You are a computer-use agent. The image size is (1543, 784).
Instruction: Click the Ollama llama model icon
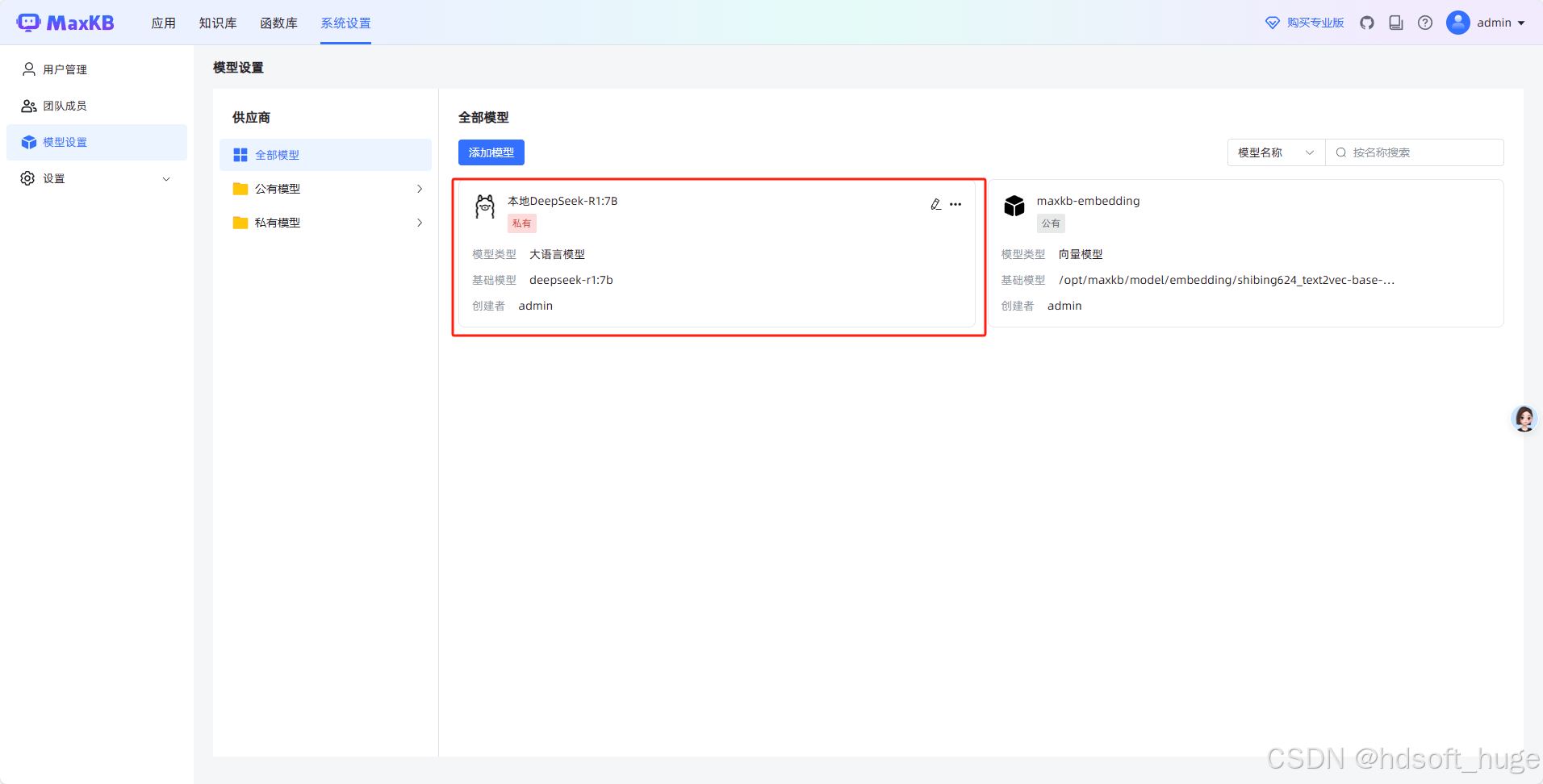click(x=485, y=206)
